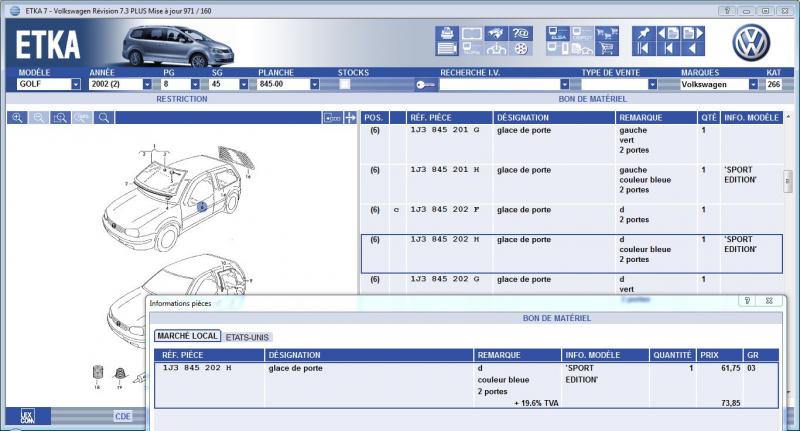
Task: Zoom in on the illustration
Action: click(x=17, y=118)
